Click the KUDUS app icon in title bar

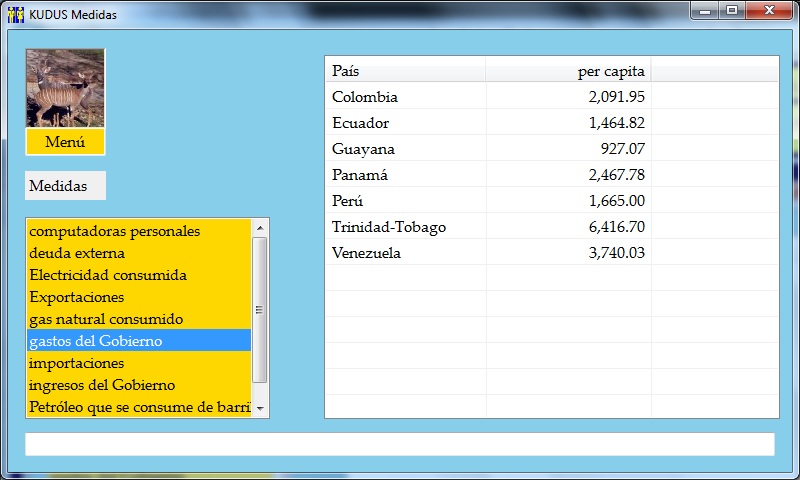point(15,14)
